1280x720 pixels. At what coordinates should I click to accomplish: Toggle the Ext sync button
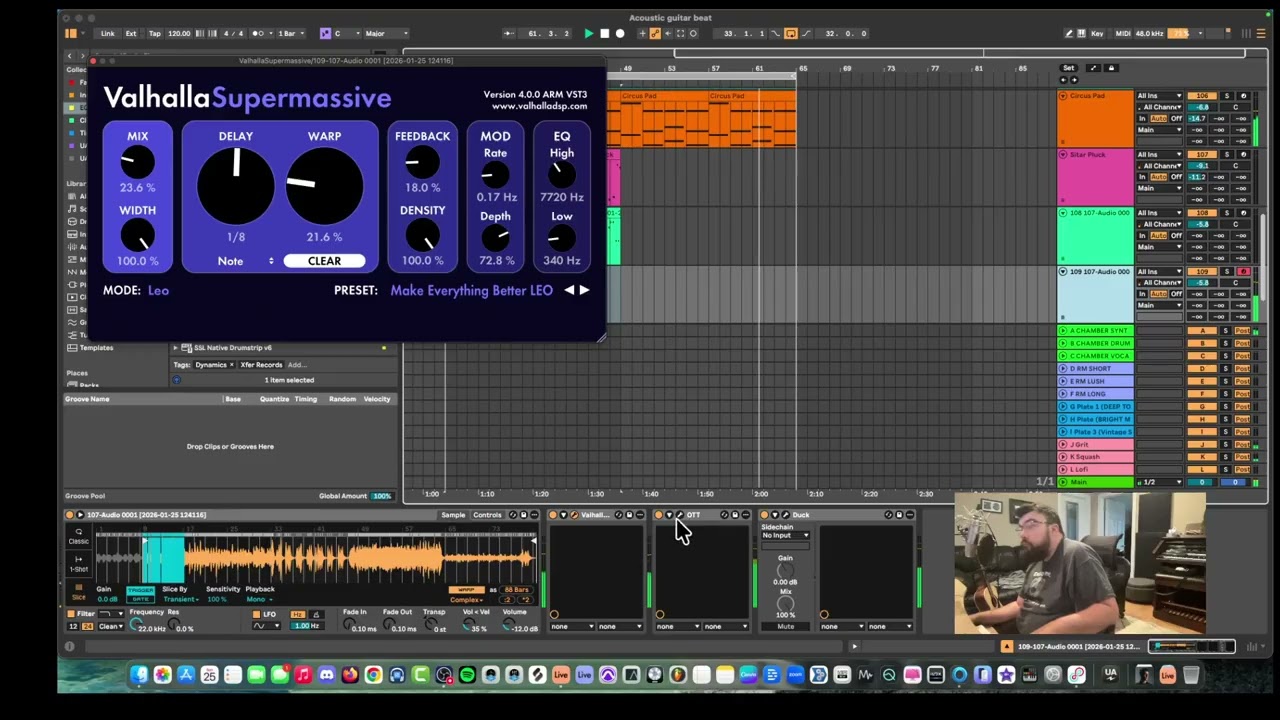[x=131, y=33]
